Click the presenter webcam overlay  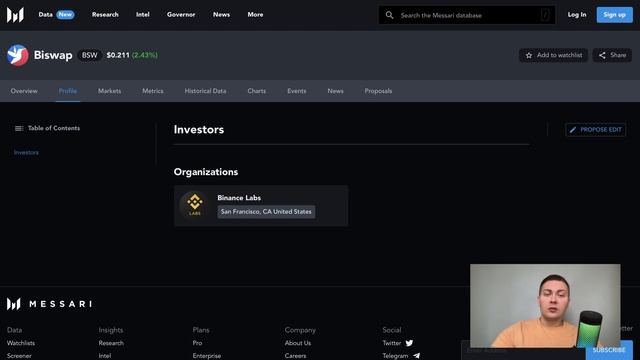(x=545, y=306)
